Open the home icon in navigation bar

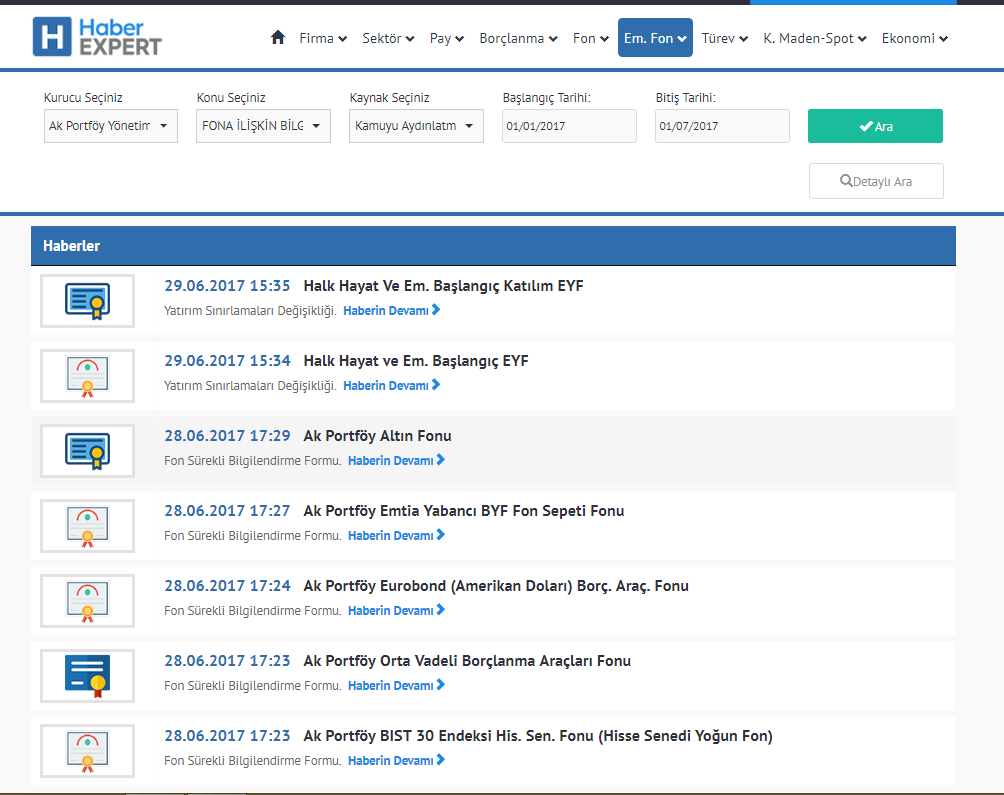[x=277, y=38]
